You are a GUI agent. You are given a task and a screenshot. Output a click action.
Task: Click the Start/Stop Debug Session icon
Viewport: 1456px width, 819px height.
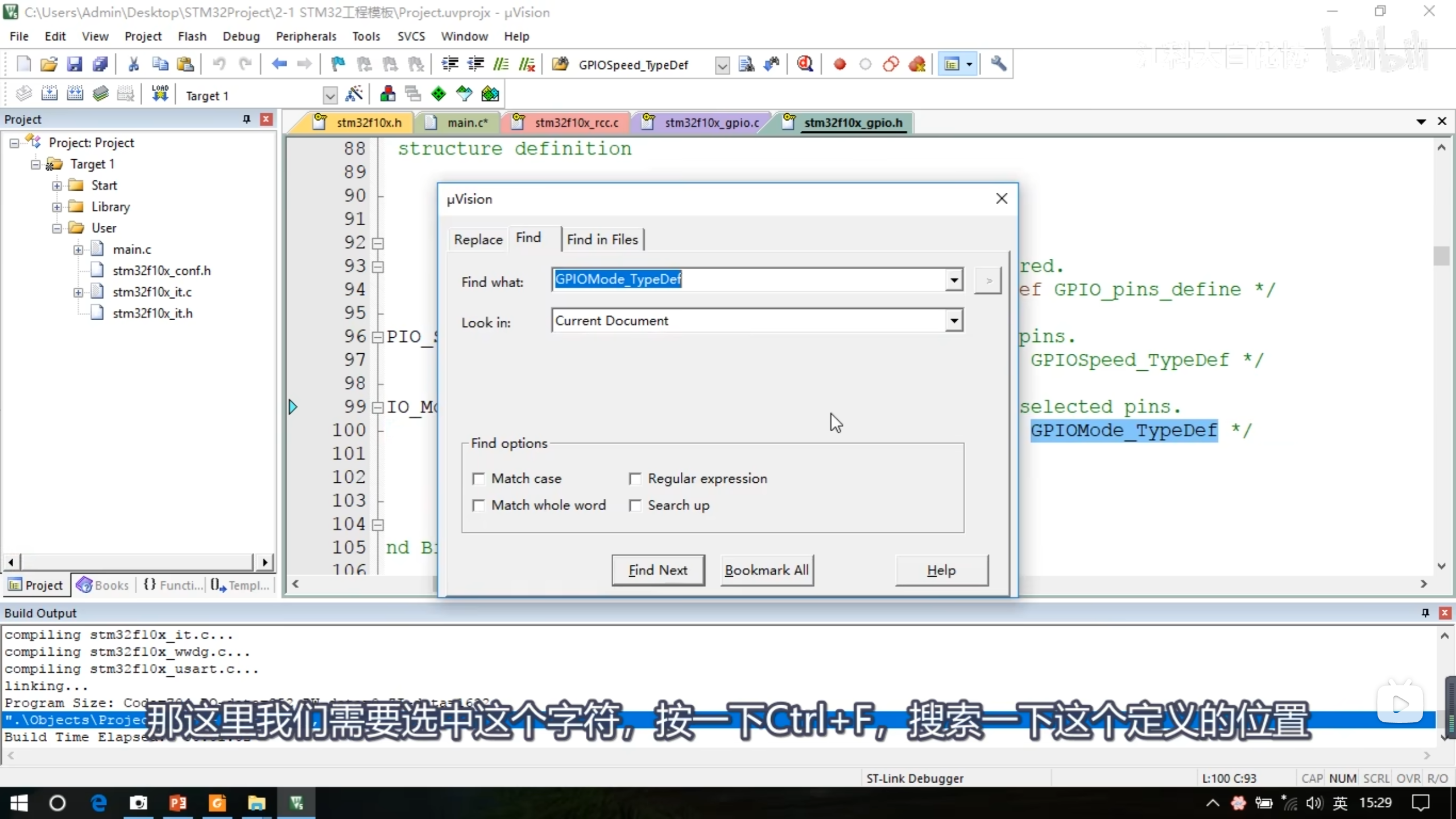point(805,64)
